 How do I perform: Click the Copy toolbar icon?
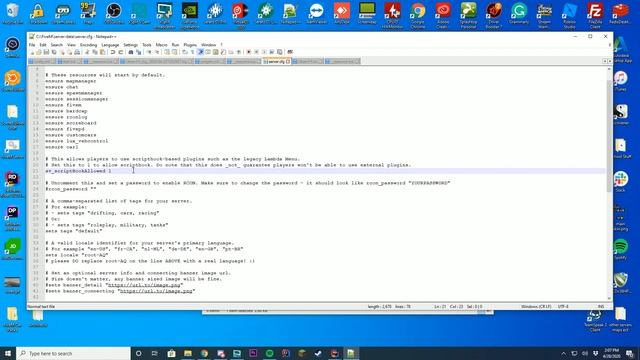point(95,52)
